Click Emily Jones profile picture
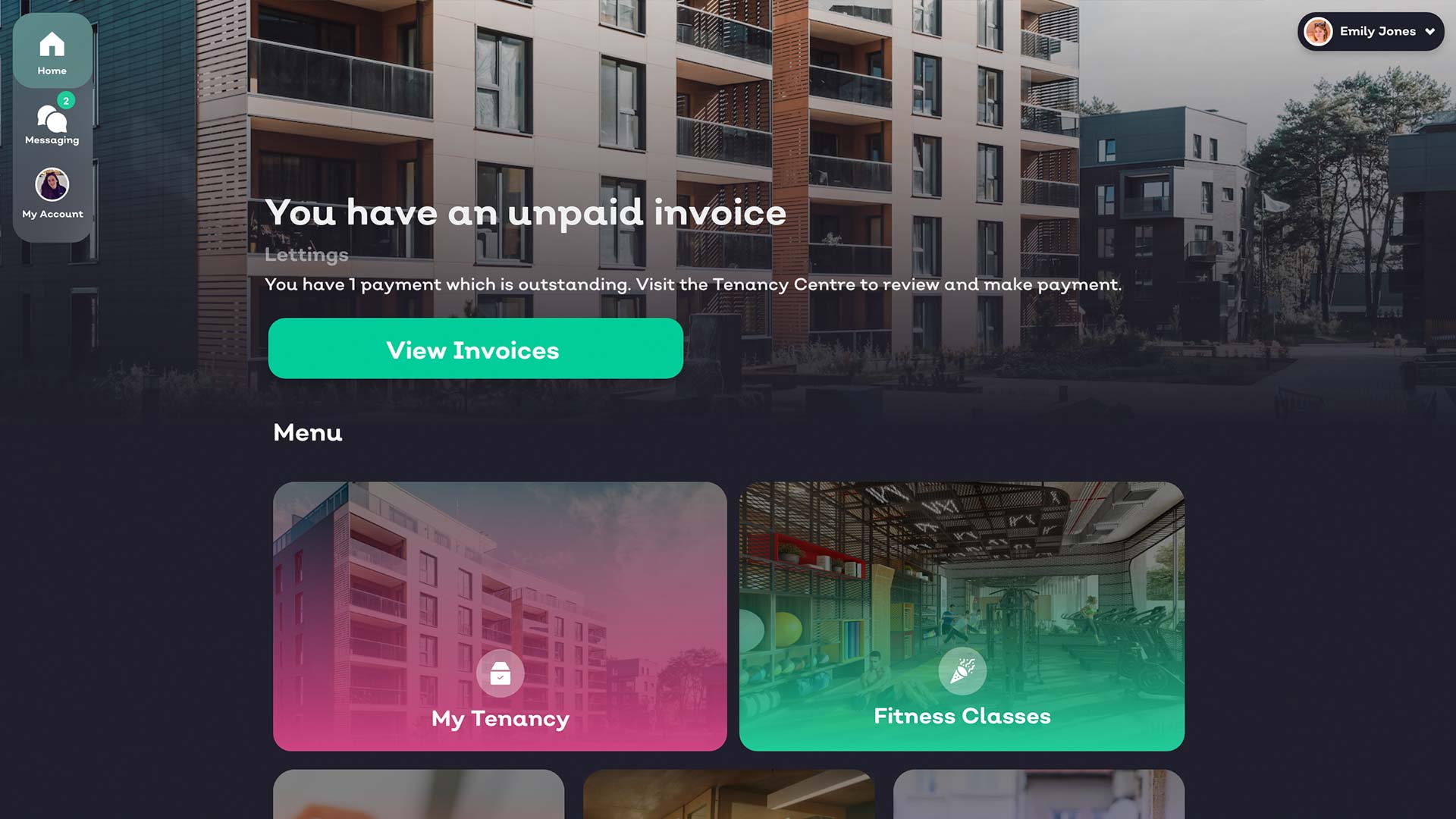This screenshot has width=1456, height=819. click(x=1319, y=32)
